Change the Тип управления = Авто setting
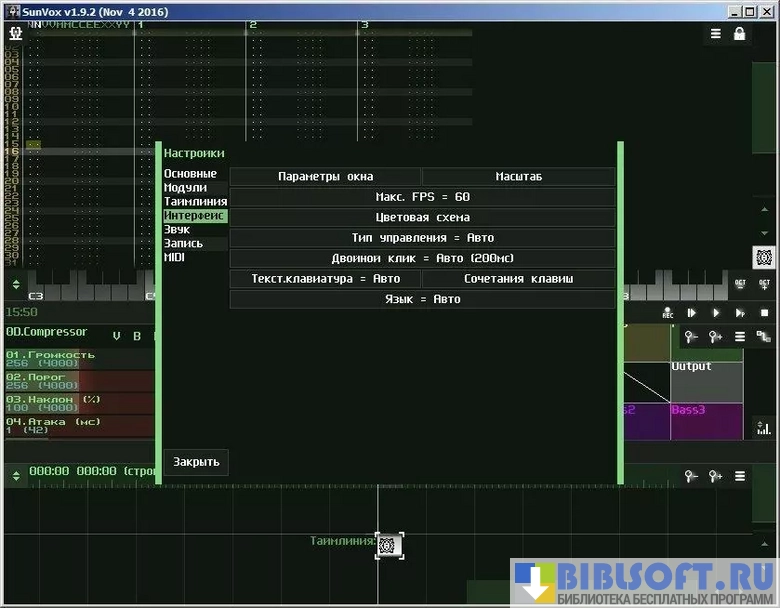 pyautogui.click(x=422, y=238)
